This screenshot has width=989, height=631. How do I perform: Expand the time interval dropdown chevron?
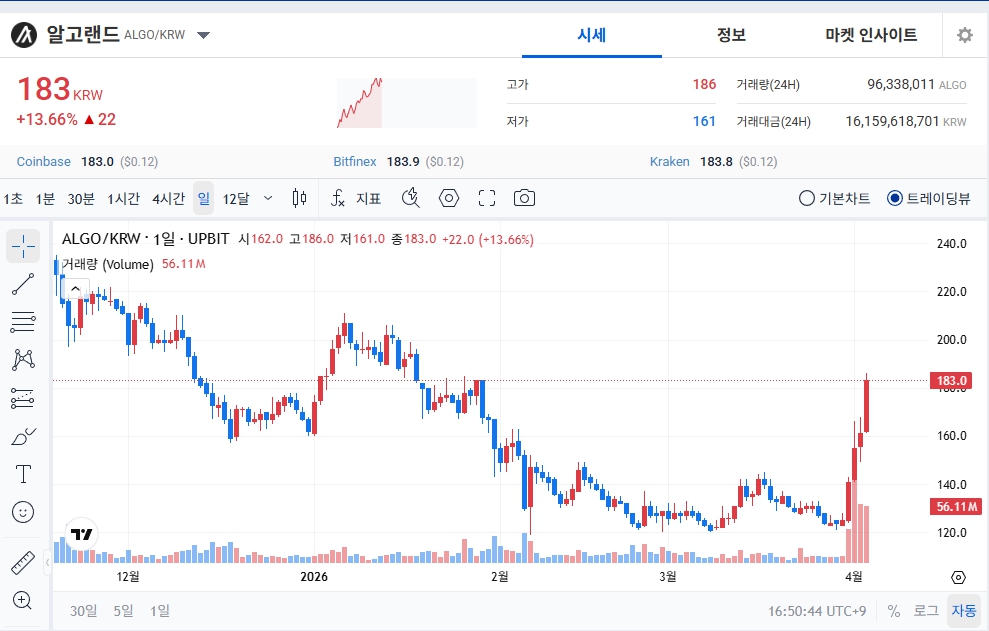(x=268, y=198)
